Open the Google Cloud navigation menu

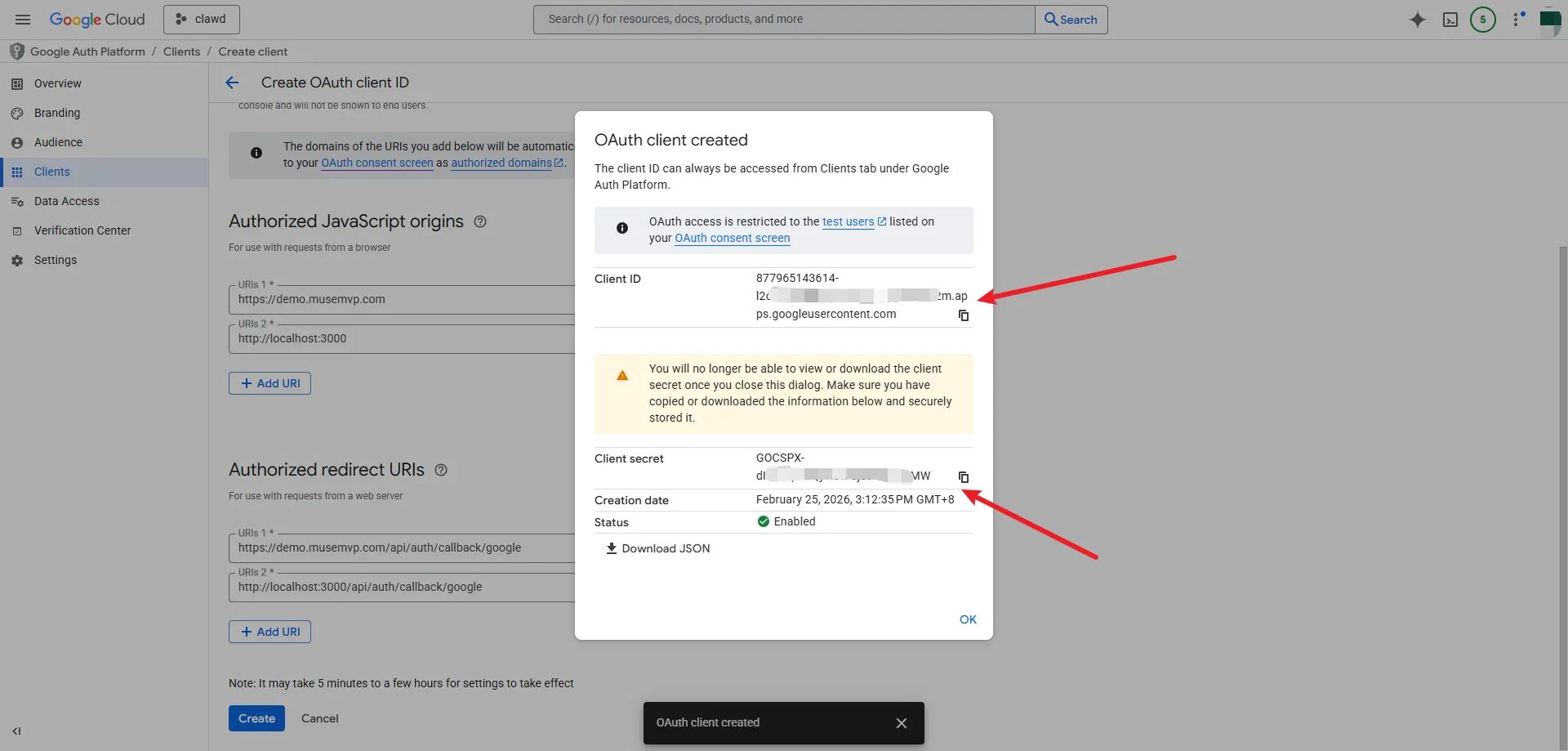pos(22,20)
